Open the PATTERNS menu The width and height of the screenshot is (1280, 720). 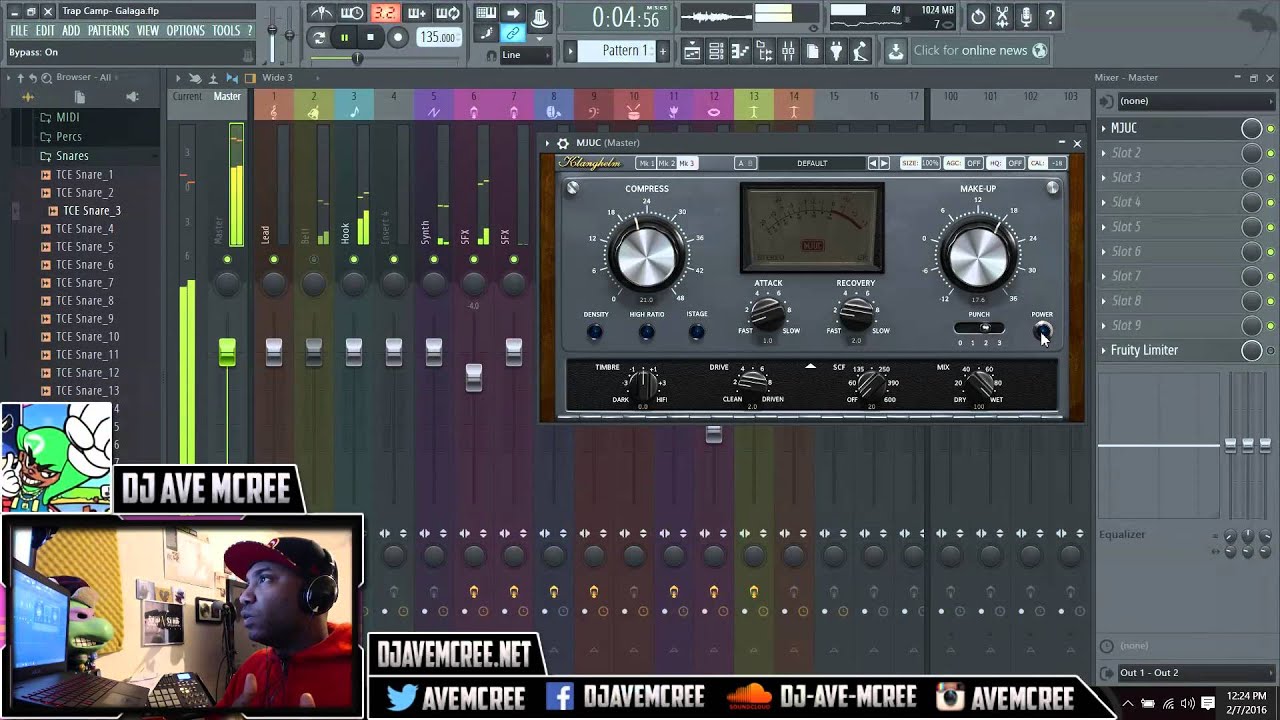108,31
